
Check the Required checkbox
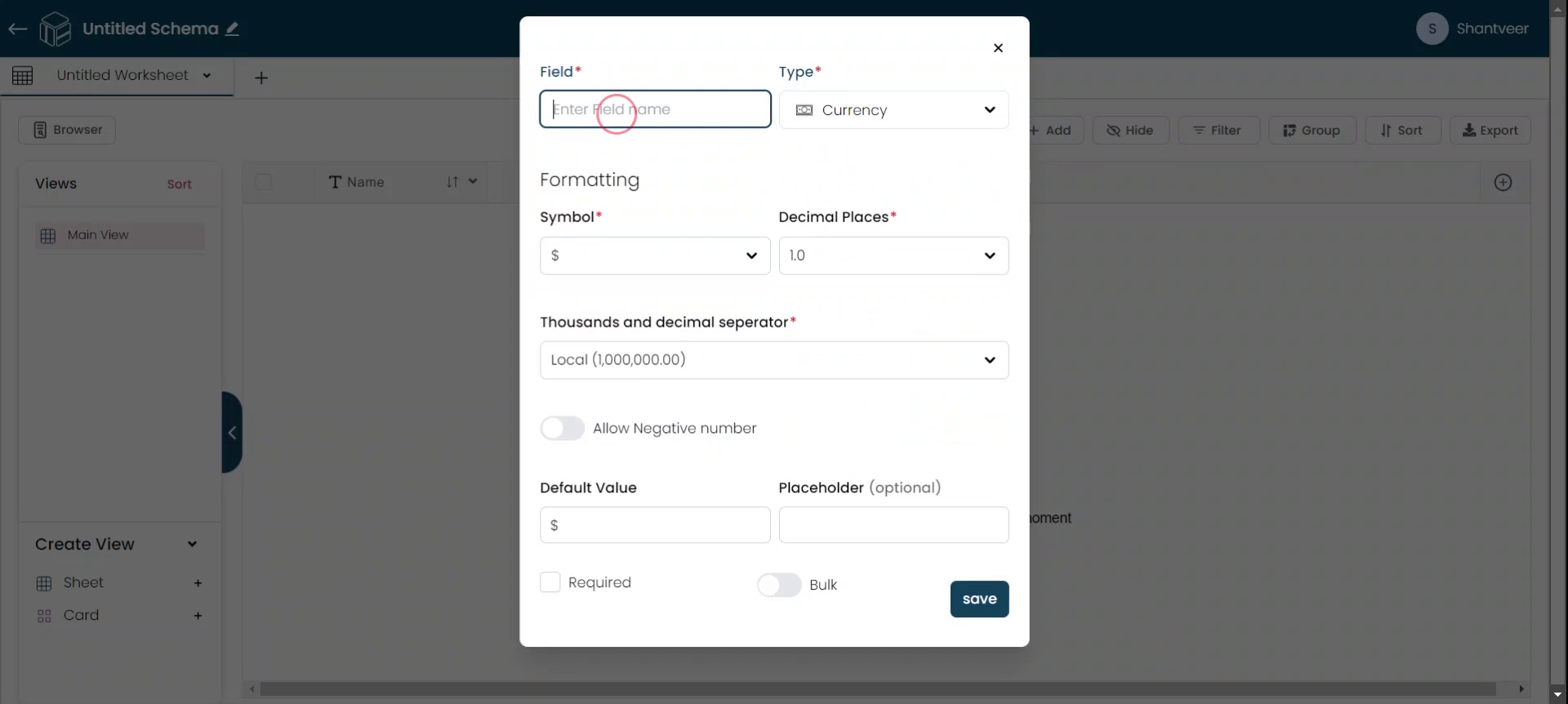(550, 582)
